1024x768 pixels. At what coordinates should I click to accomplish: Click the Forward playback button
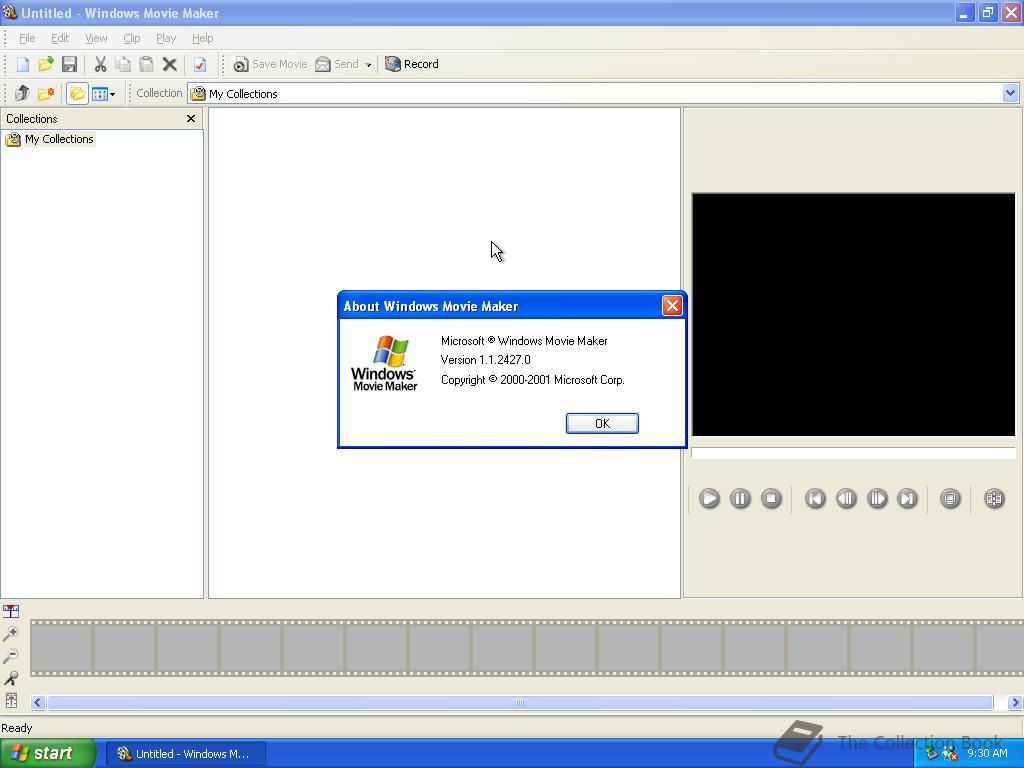click(x=907, y=499)
